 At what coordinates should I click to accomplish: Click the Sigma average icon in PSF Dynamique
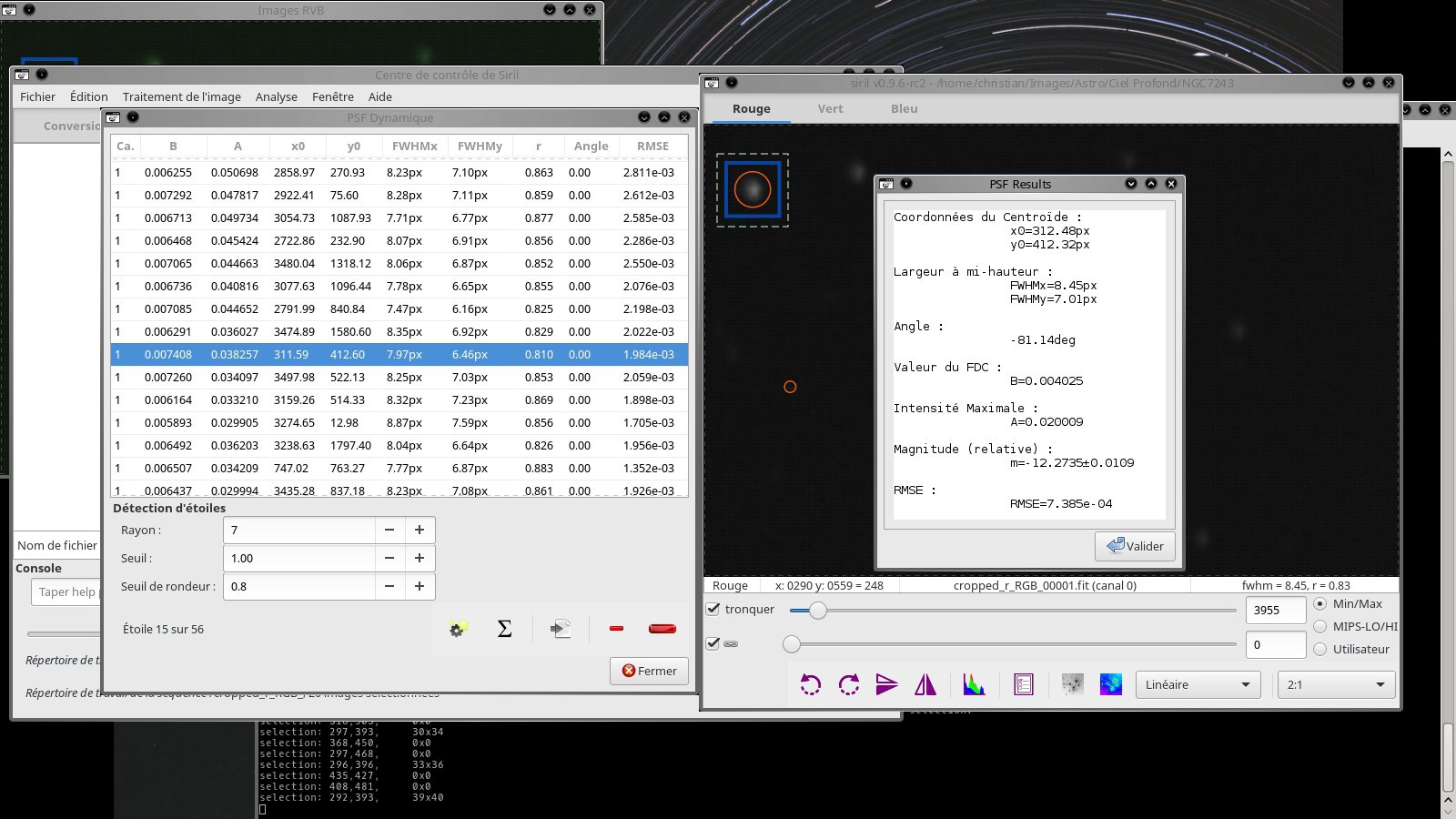coord(504,629)
